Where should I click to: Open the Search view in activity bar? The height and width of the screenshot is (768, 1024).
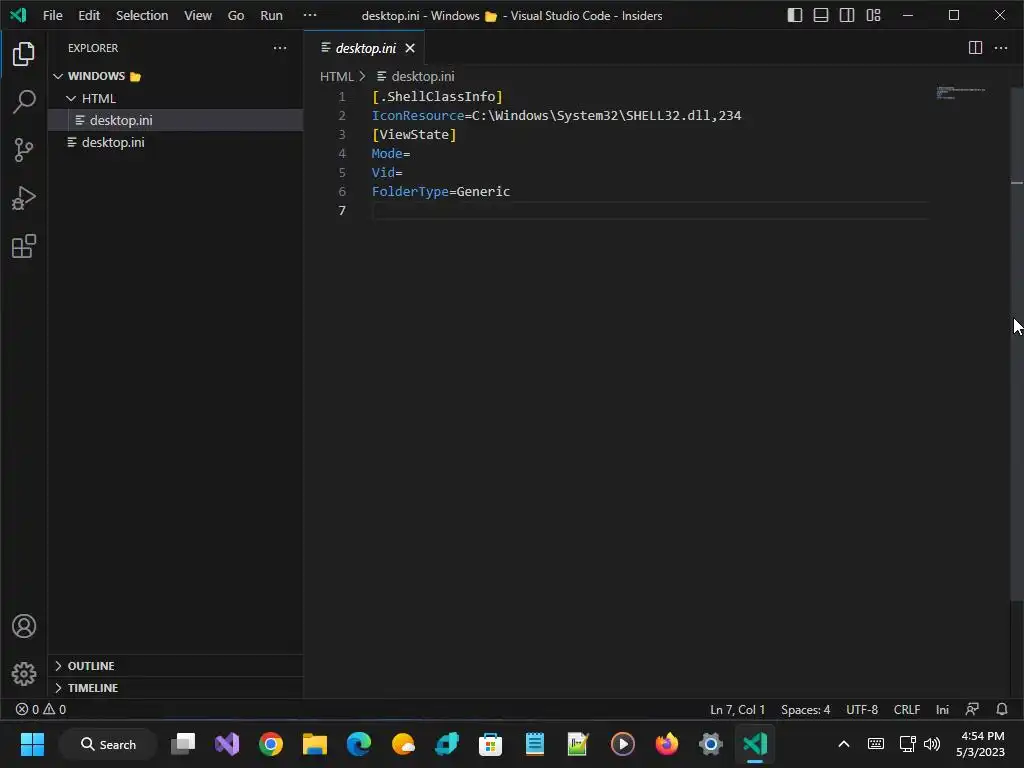click(24, 102)
